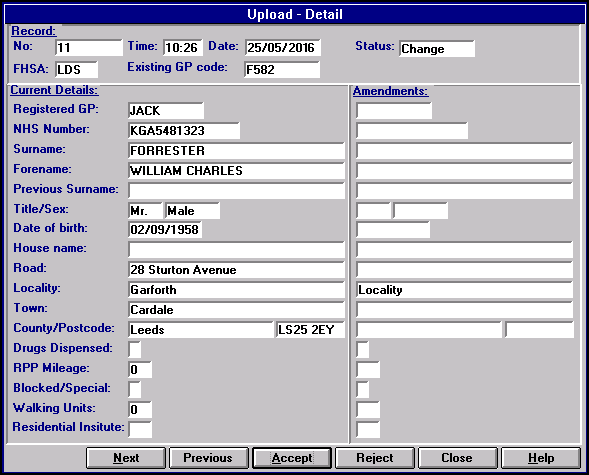Tick the amendments Drugs Dispensed checkbox
This screenshot has height=475, width=589.
click(x=362, y=350)
